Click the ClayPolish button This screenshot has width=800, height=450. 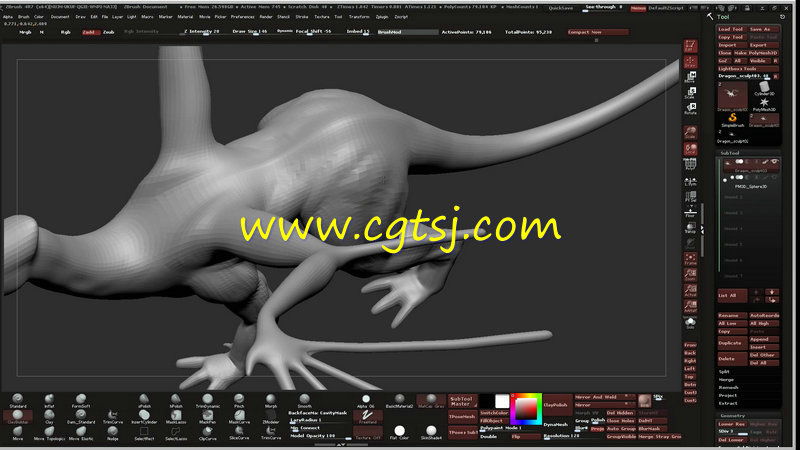pos(556,405)
